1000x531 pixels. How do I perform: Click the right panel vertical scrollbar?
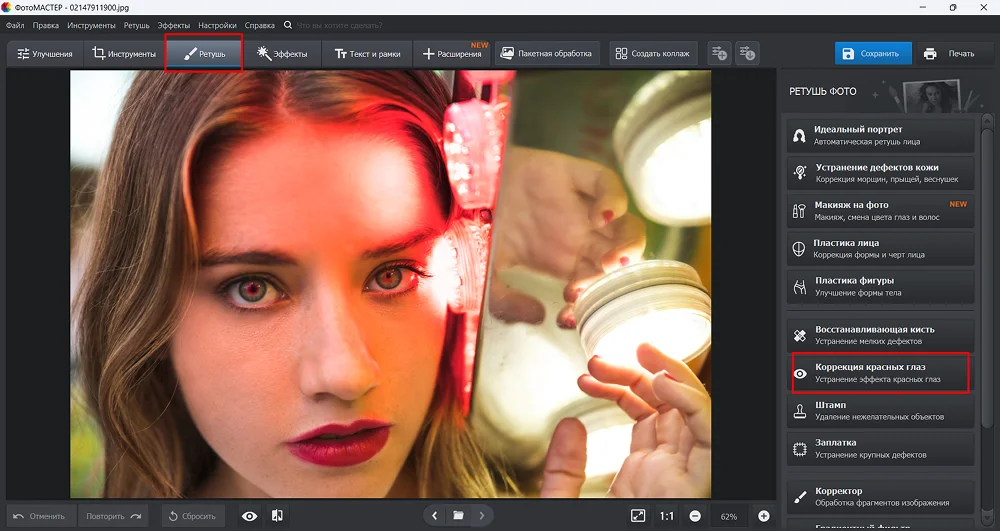tap(987, 280)
